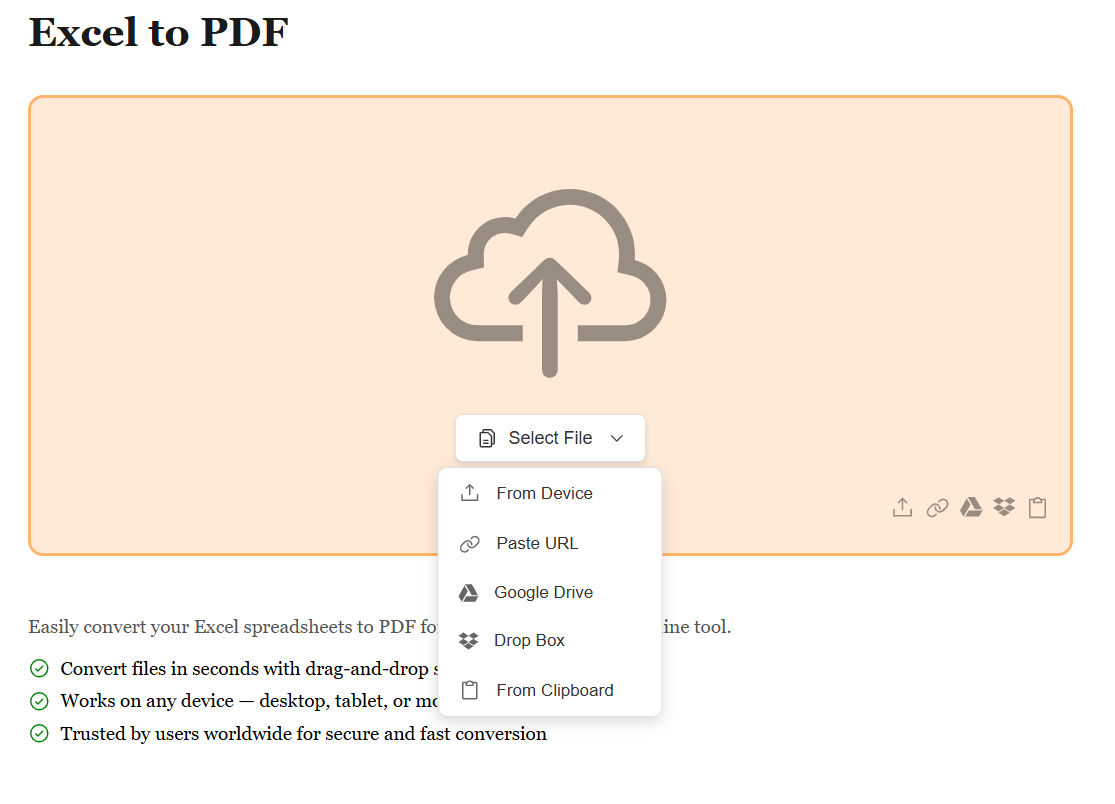Screen dimensions: 1115x804
Task: Click the upload tray icon in drop zone's bottom-right corner
Action: [x=902, y=508]
